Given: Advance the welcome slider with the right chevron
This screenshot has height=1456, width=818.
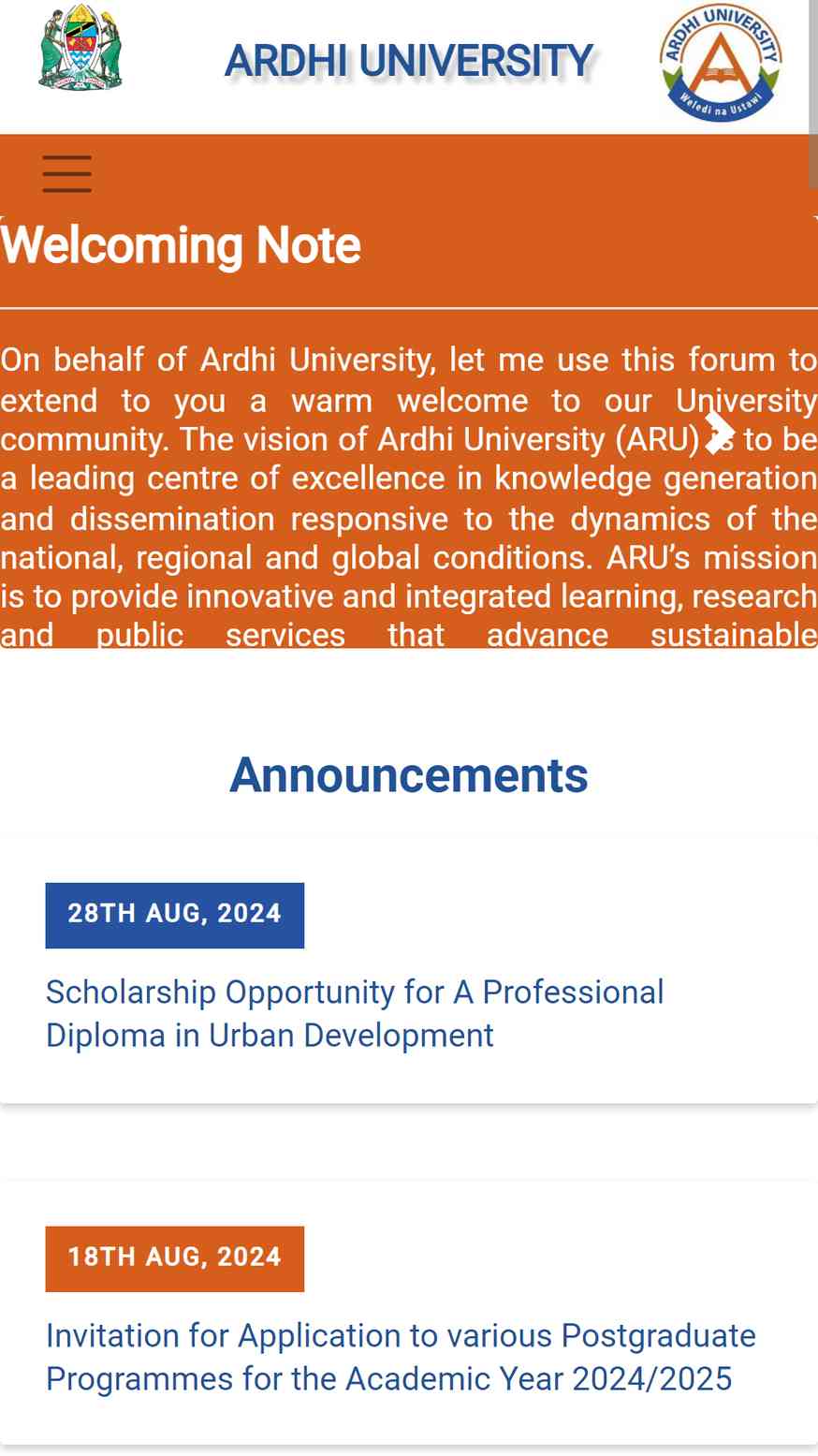Looking at the screenshot, I should (x=718, y=432).
